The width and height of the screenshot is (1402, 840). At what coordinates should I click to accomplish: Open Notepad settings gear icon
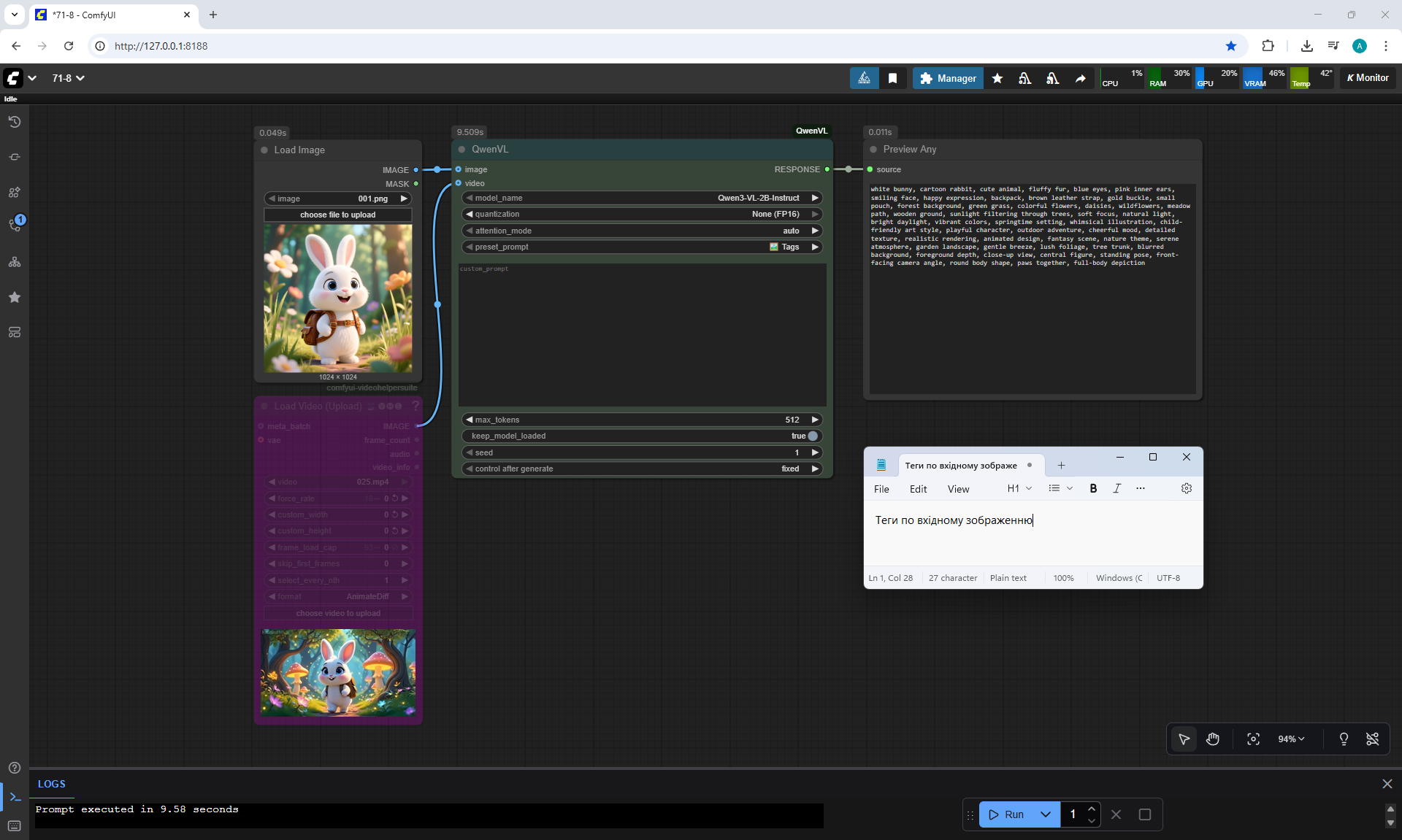pos(1186,488)
